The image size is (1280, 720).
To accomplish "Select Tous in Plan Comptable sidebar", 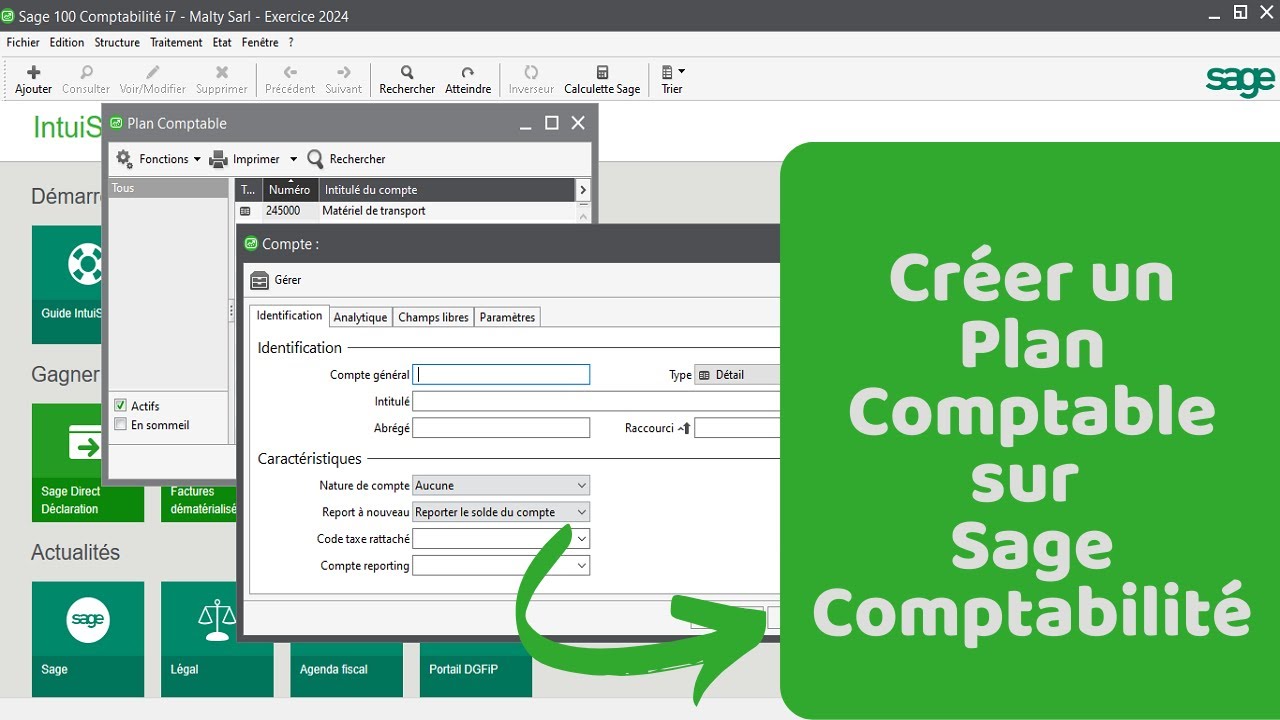I will [x=168, y=188].
